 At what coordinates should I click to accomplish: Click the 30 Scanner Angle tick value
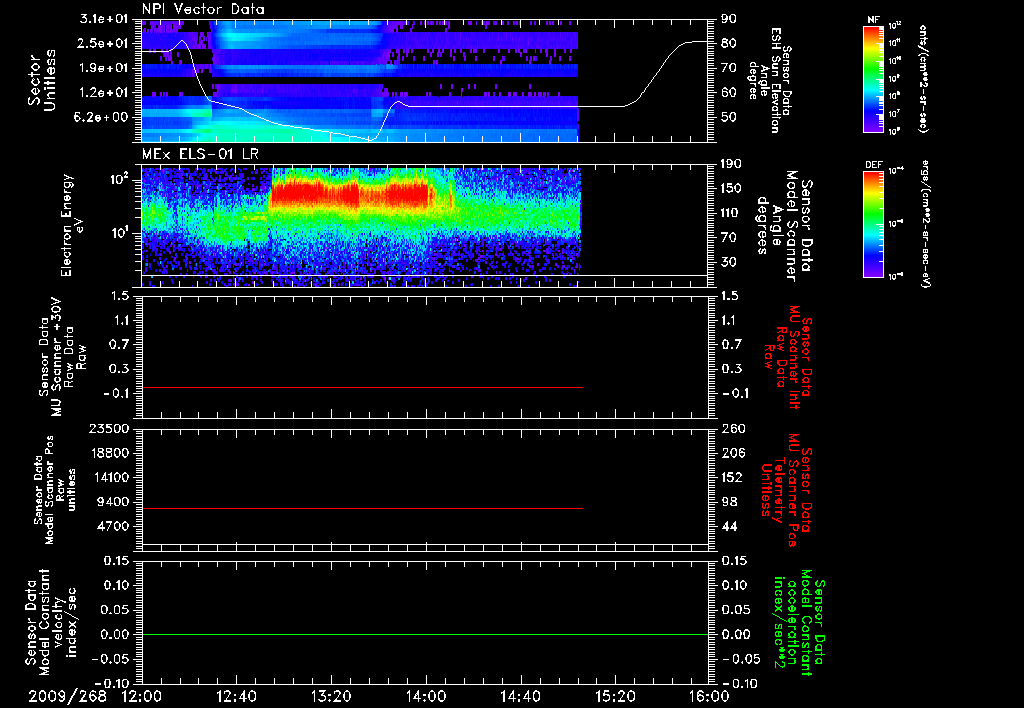click(x=729, y=263)
